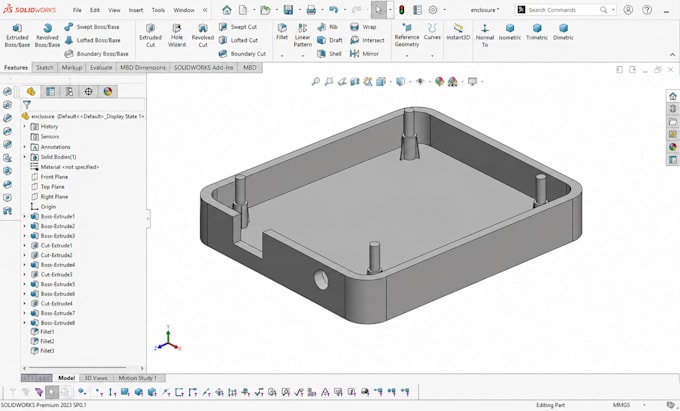Toggle the Normal To view button

pos(485,35)
